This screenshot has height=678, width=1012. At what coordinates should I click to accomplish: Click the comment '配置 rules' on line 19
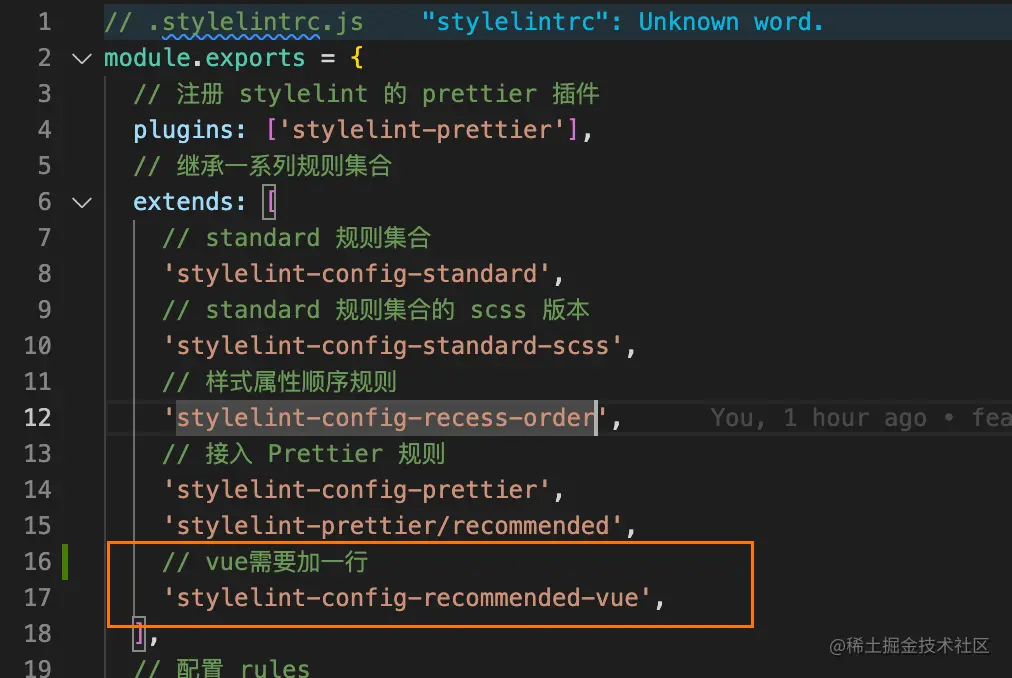click(x=221, y=667)
